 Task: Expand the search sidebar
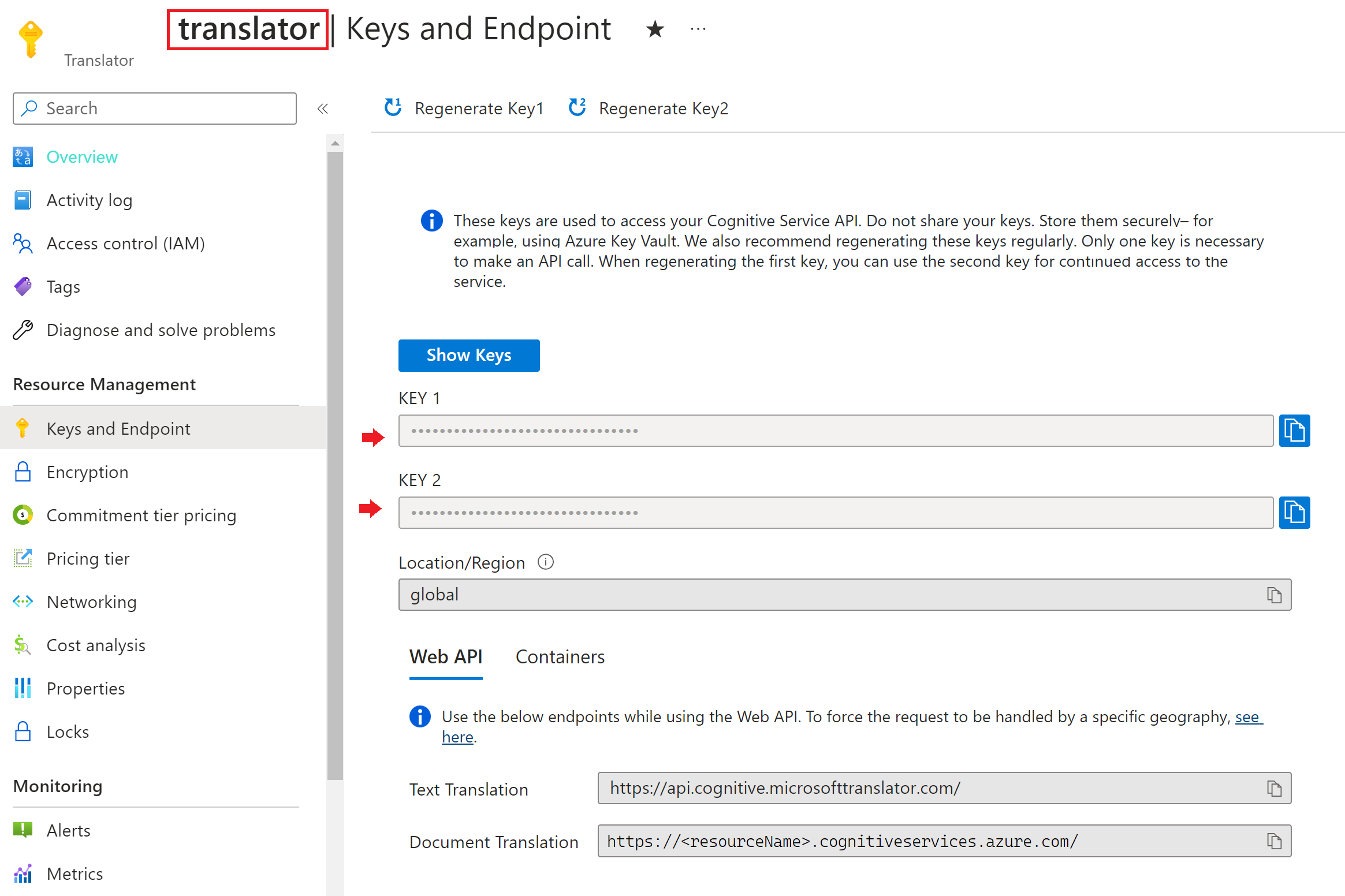[x=322, y=108]
